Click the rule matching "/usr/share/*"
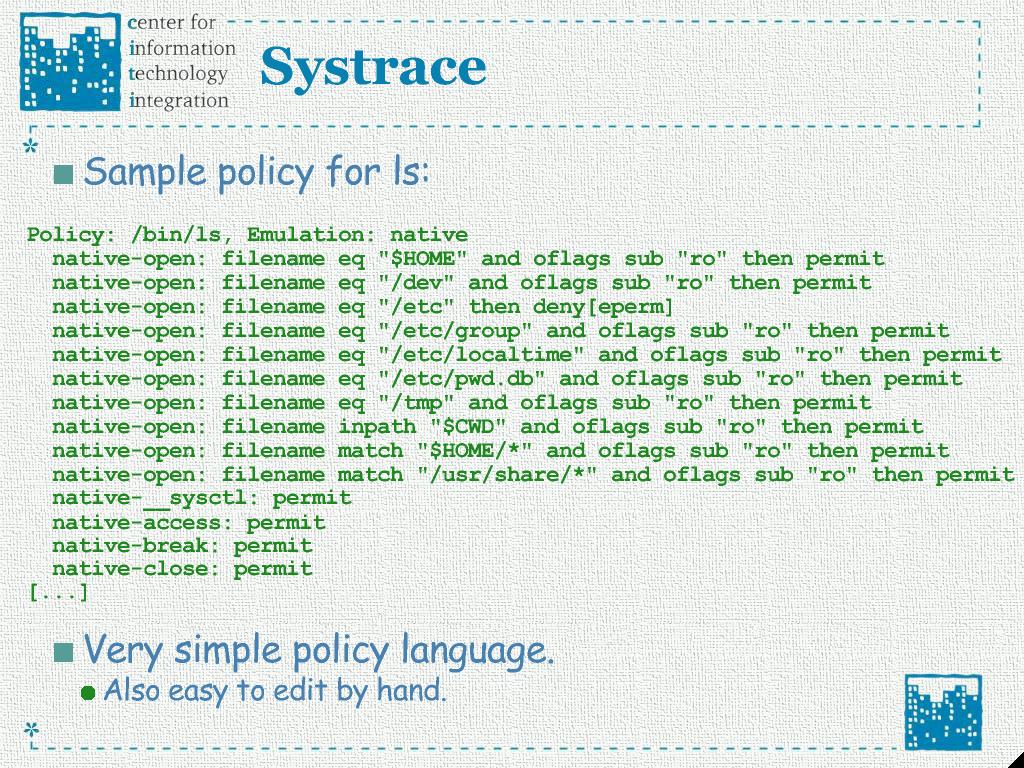1024x768 pixels. [x=532, y=475]
